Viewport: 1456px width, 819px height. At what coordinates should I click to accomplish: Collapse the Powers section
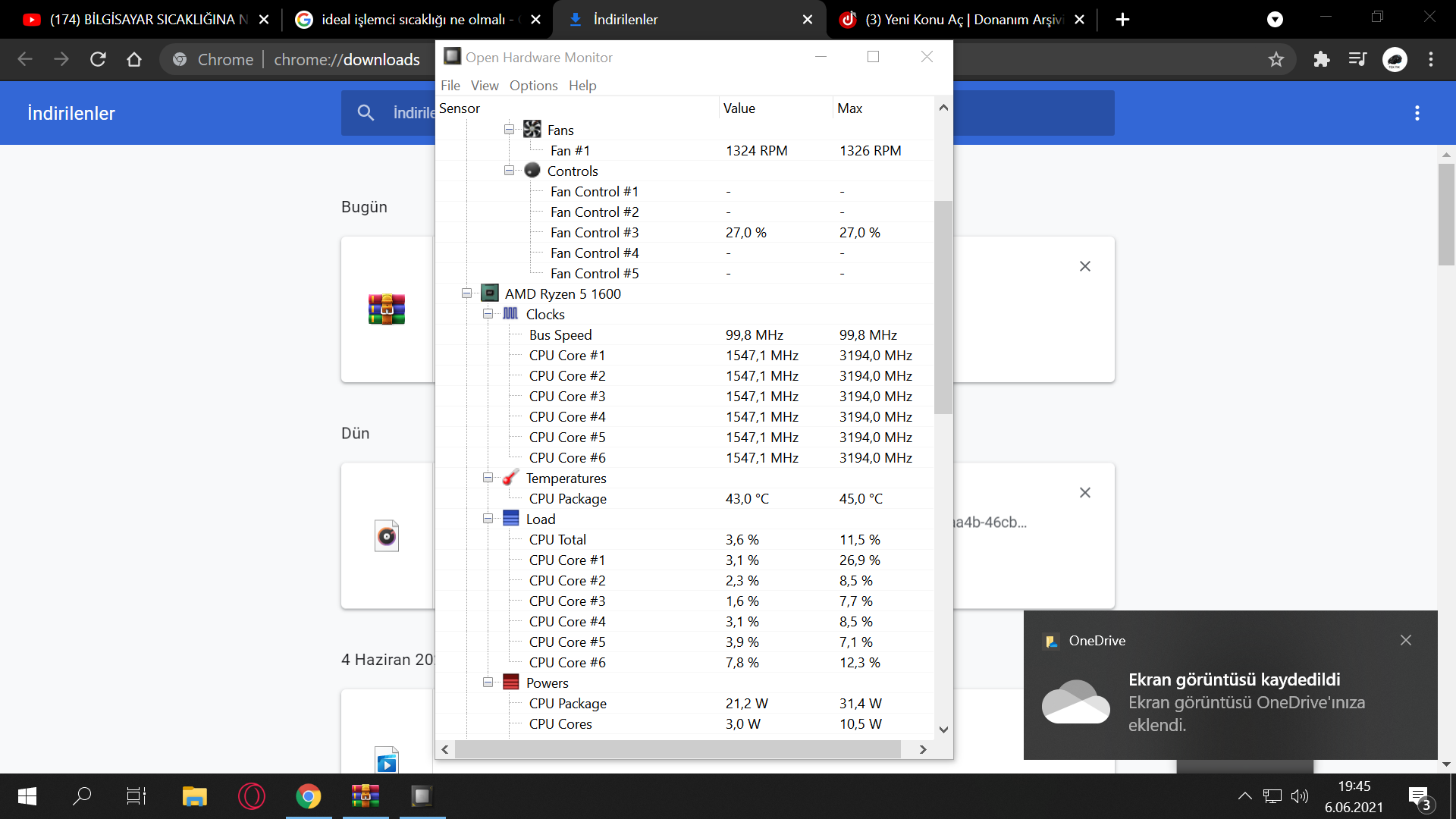click(x=488, y=682)
